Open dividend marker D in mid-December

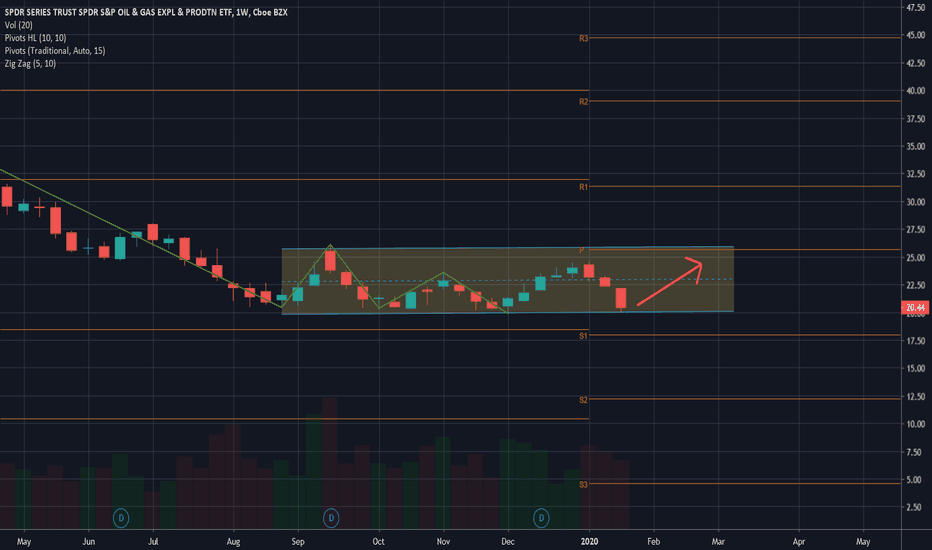(541, 518)
